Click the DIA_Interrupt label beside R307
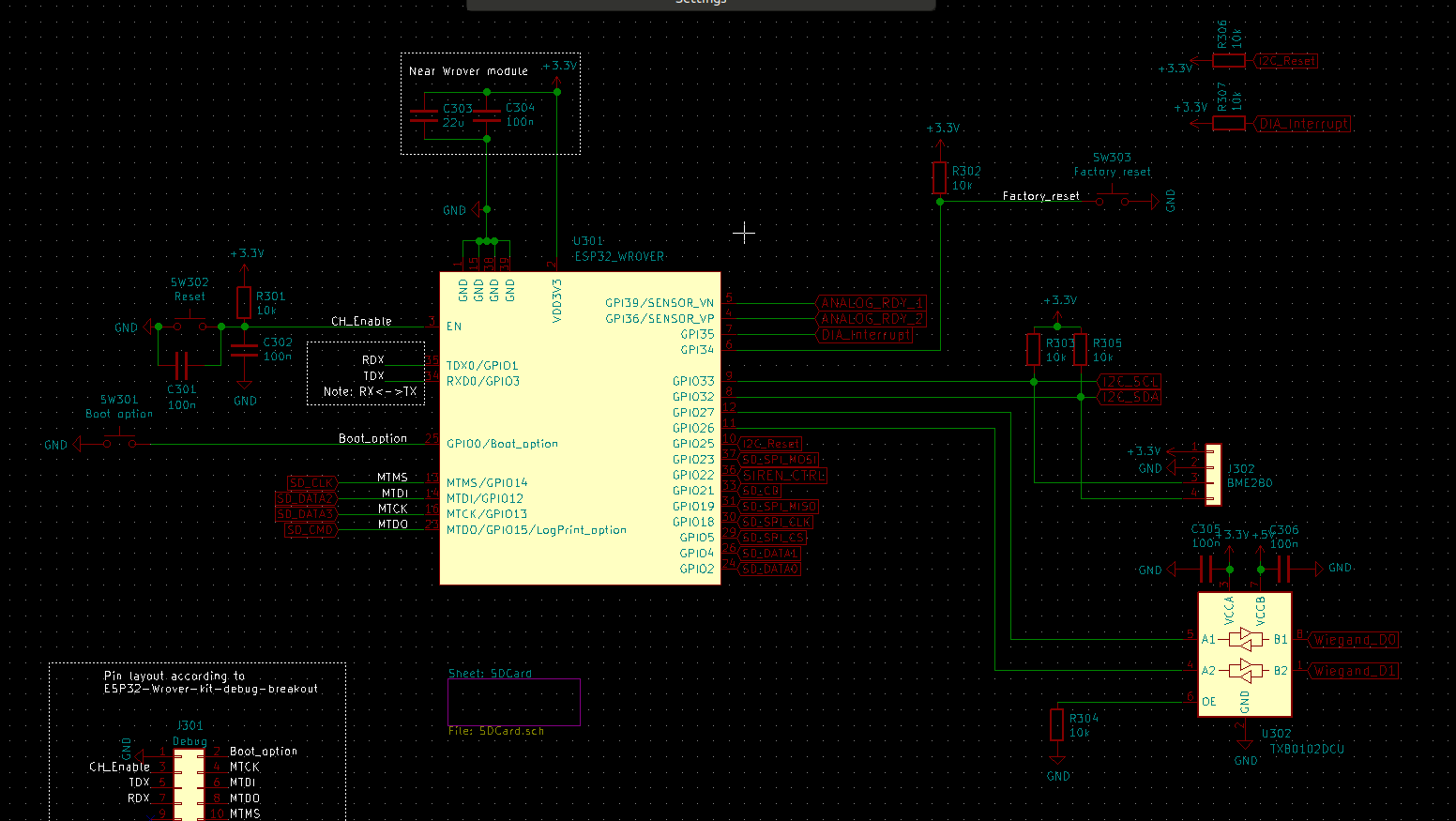This screenshot has width=1456, height=821. tap(1302, 123)
